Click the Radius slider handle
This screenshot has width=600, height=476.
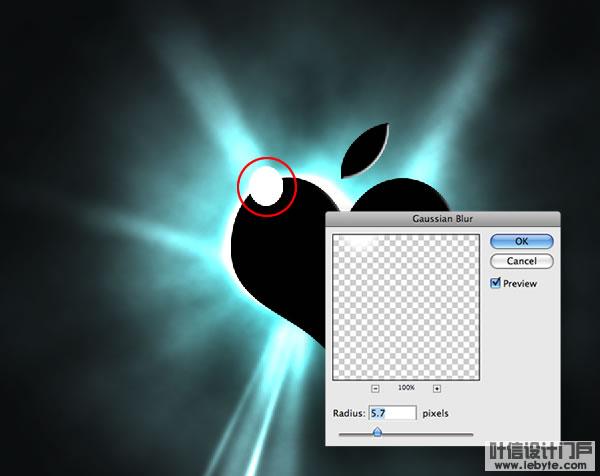point(378,432)
